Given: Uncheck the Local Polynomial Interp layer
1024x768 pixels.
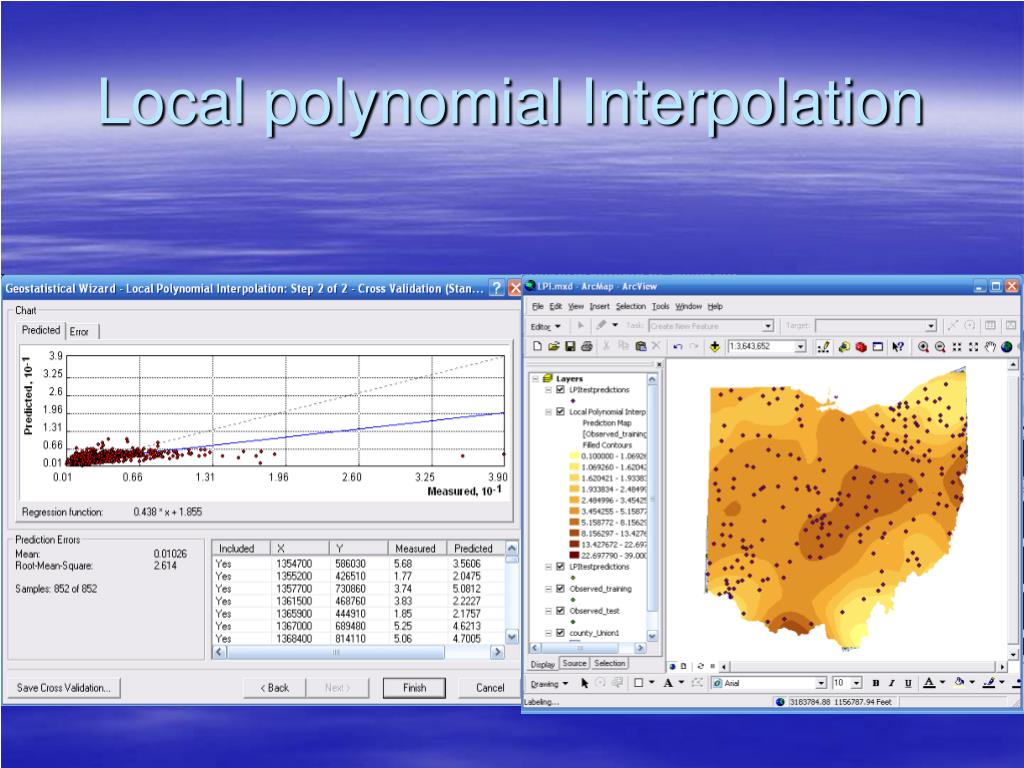Looking at the screenshot, I should (x=560, y=412).
